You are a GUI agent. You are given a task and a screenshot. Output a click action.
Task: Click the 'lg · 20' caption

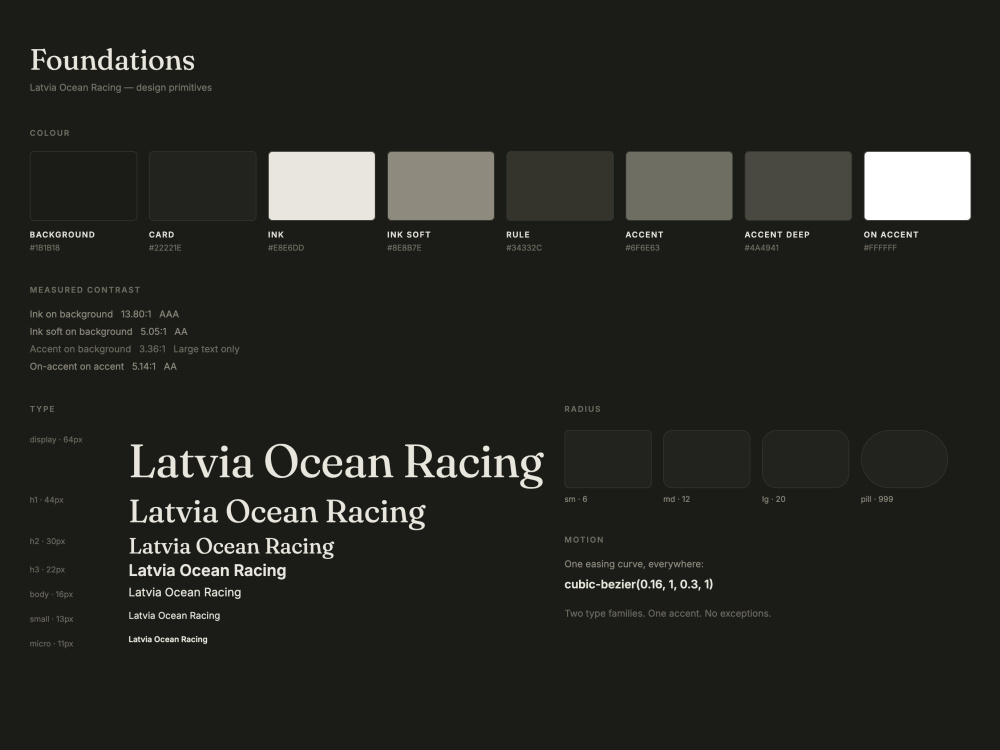(x=774, y=499)
